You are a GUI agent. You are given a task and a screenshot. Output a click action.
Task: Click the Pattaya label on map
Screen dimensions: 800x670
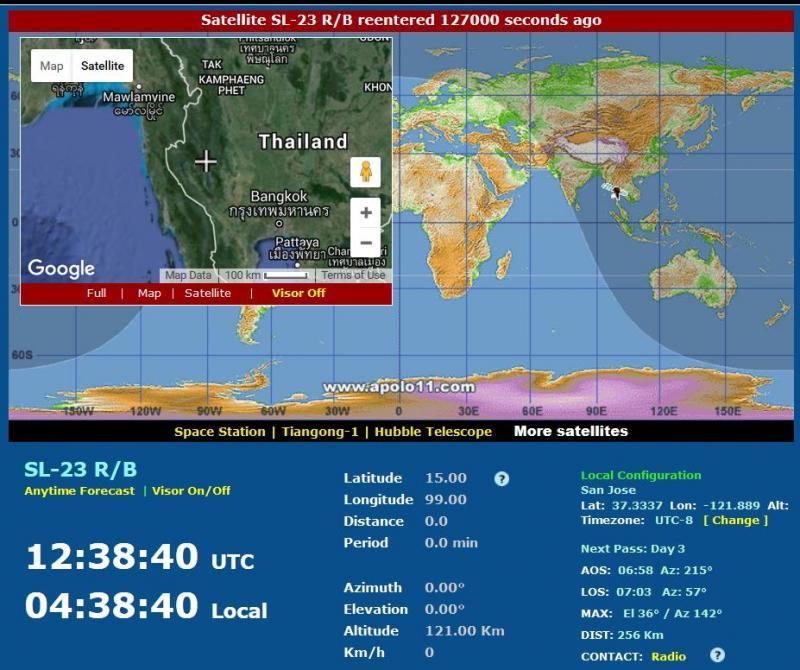point(297,242)
